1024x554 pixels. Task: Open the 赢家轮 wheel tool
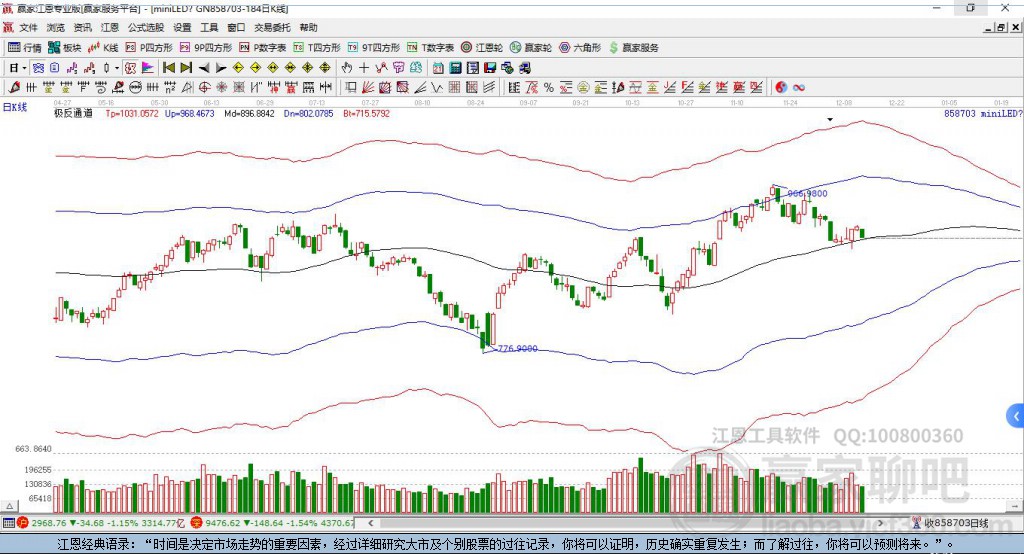point(531,48)
